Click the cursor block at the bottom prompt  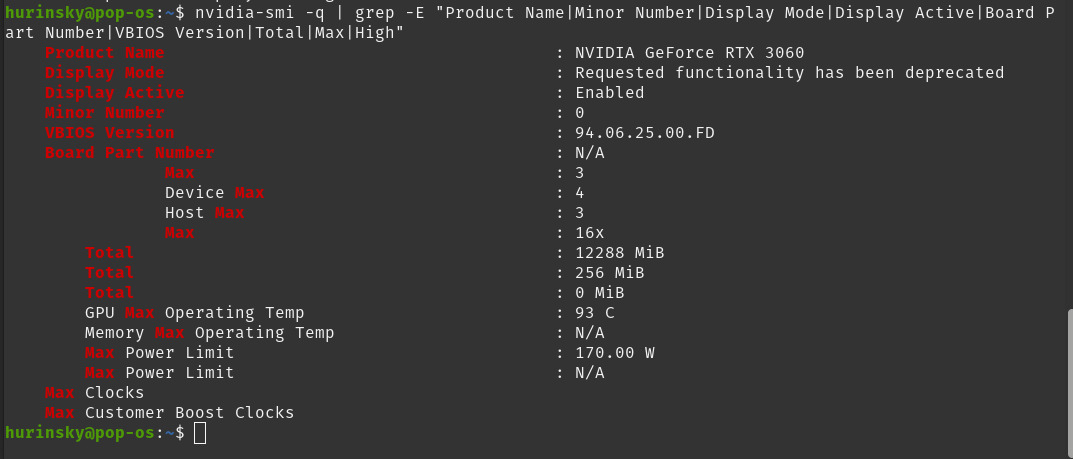[200, 433]
